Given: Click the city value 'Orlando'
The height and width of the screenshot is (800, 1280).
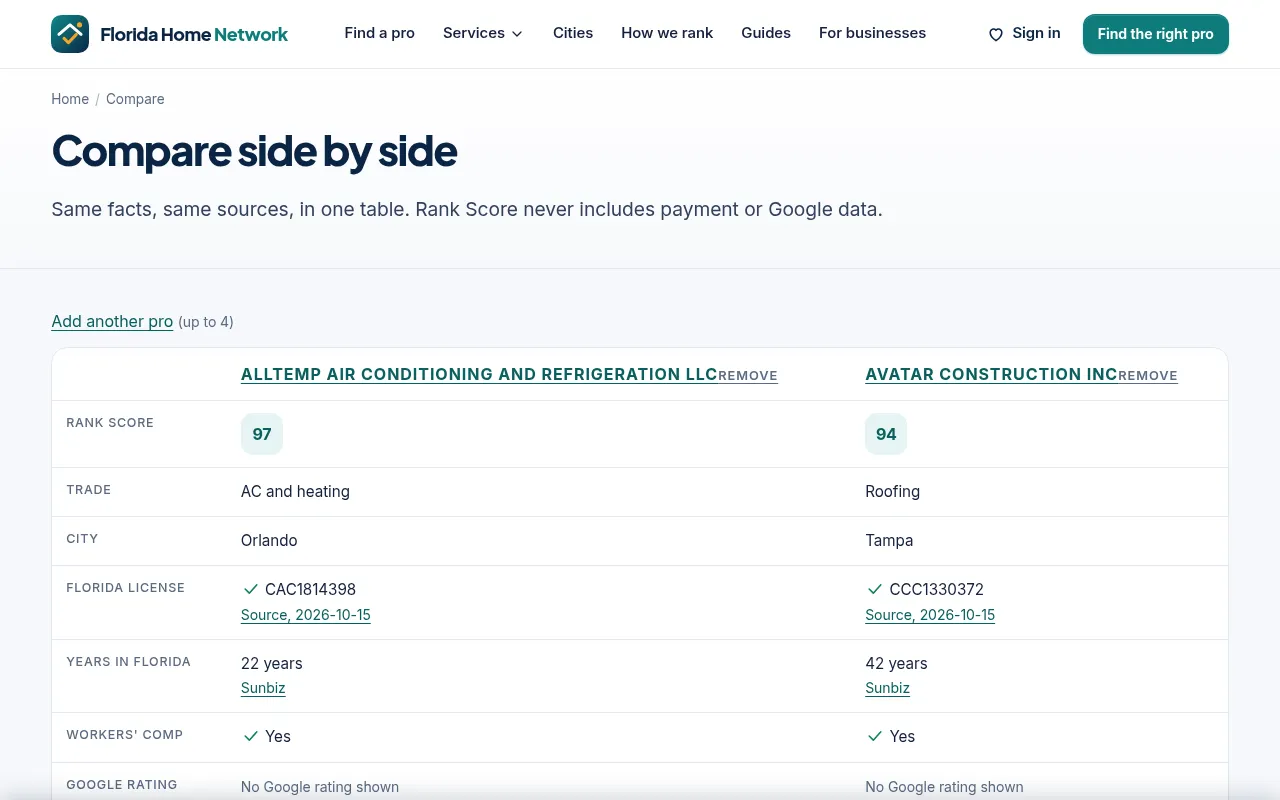Looking at the screenshot, I should click(269, 541).
